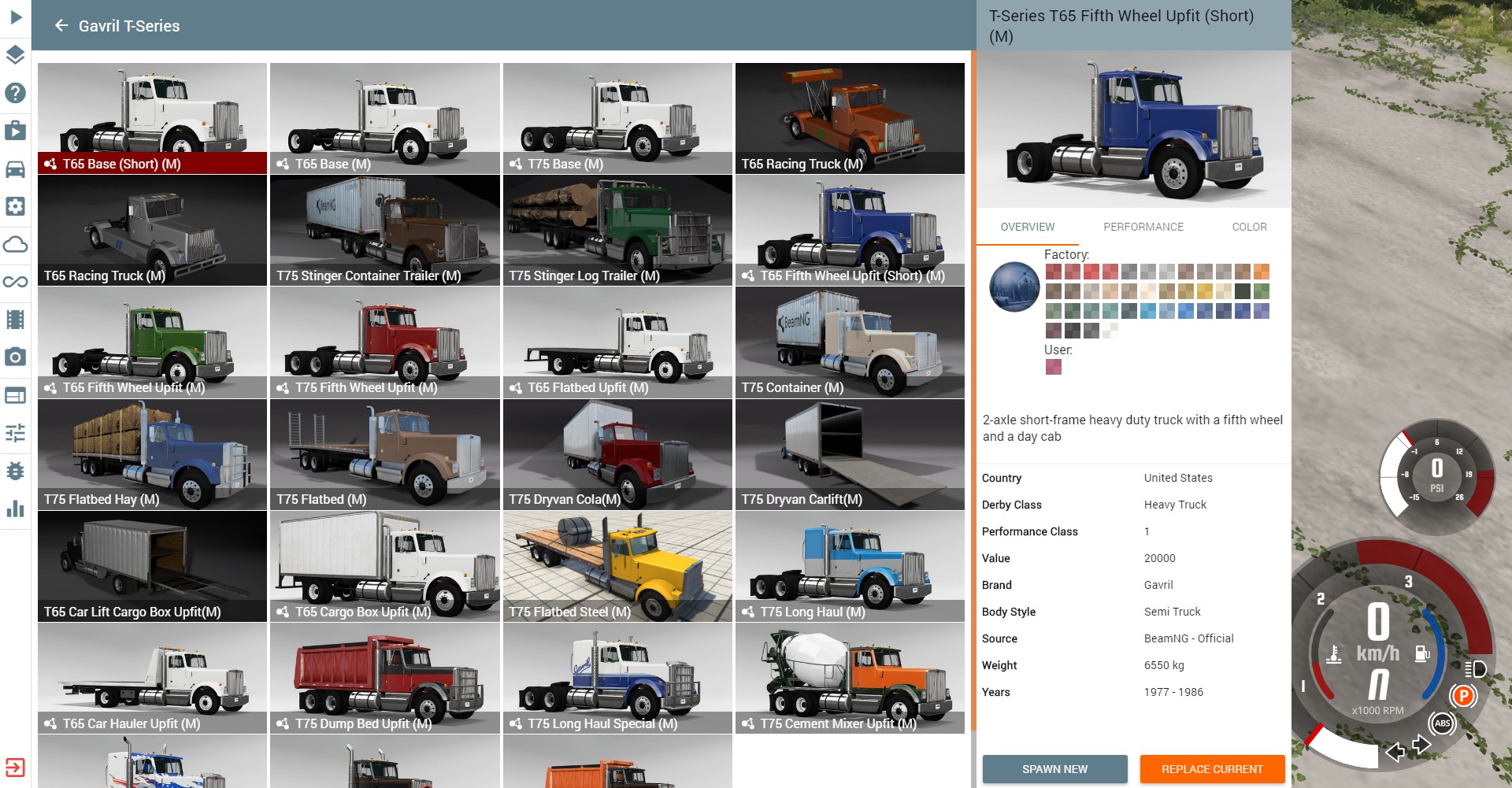Select the T75 Stinger Container Trailer thumbnail

(x=385, y=230)
